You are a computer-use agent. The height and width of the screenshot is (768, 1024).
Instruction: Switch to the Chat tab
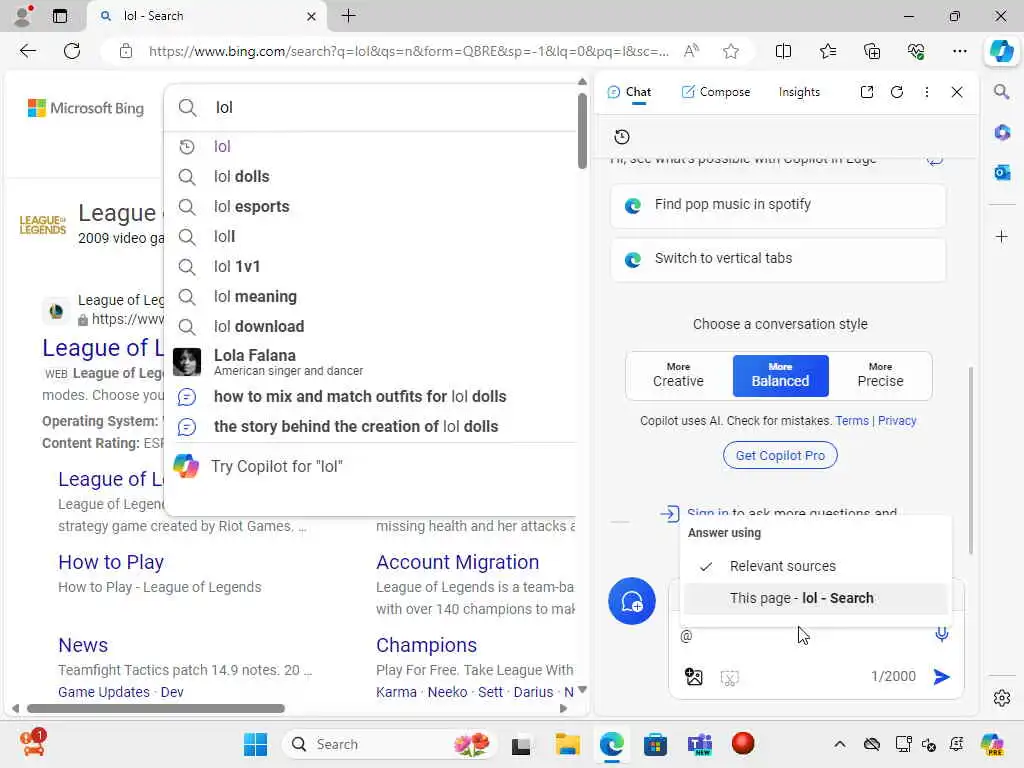click(x=630, y=92)
